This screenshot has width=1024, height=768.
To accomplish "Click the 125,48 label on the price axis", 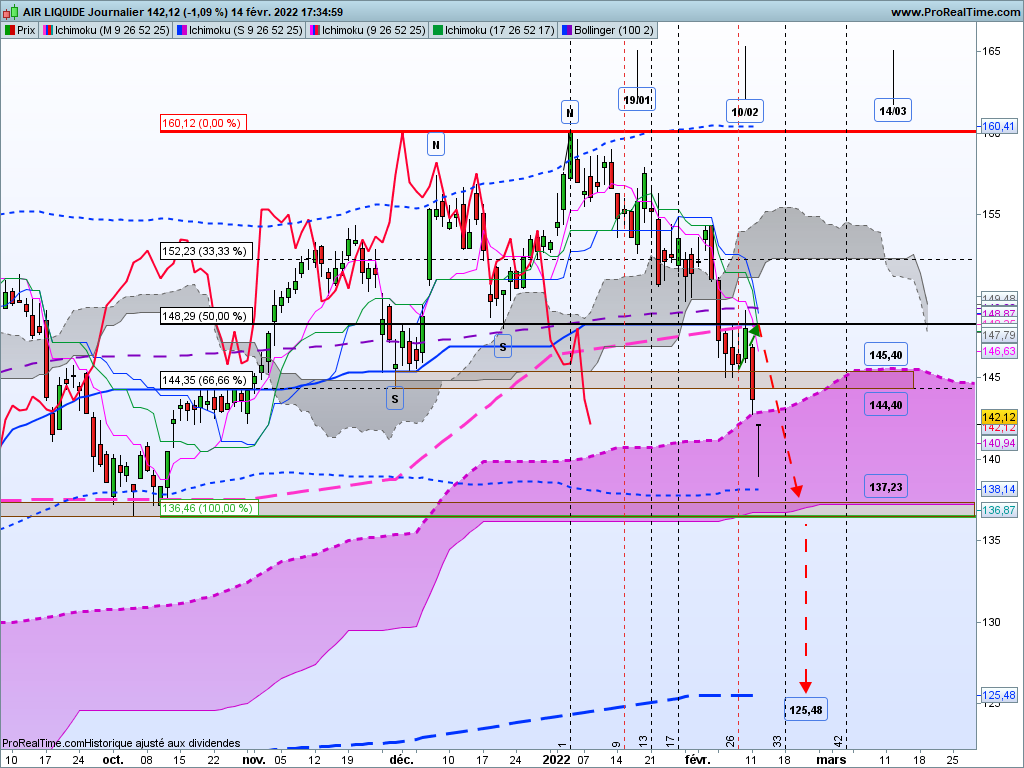I will tap(999, 696).
